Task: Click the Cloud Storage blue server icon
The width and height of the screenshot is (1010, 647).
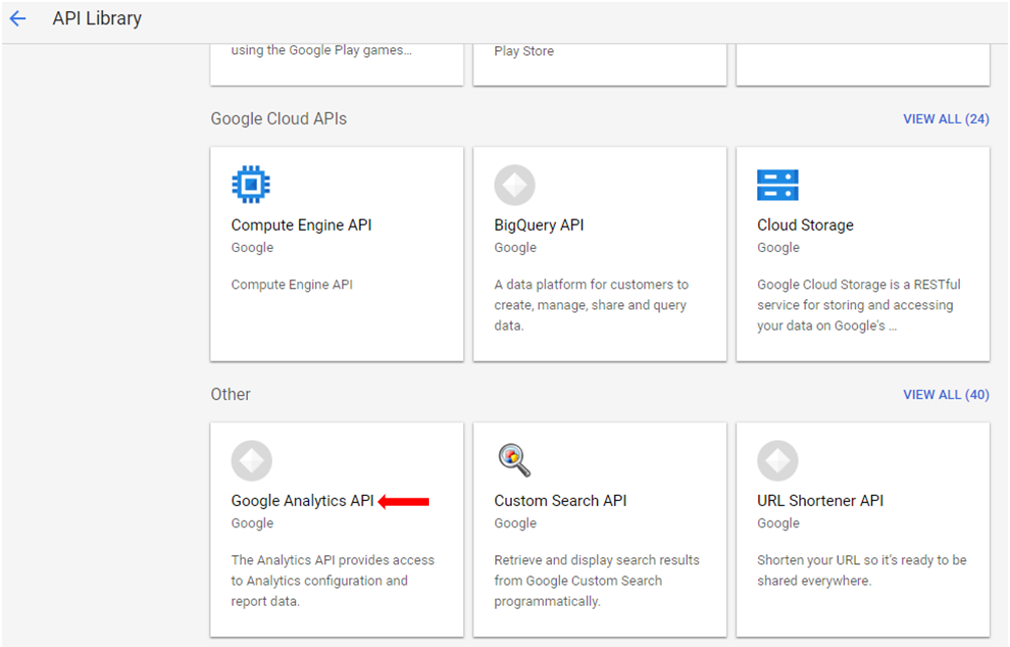Action: point(777,185)
